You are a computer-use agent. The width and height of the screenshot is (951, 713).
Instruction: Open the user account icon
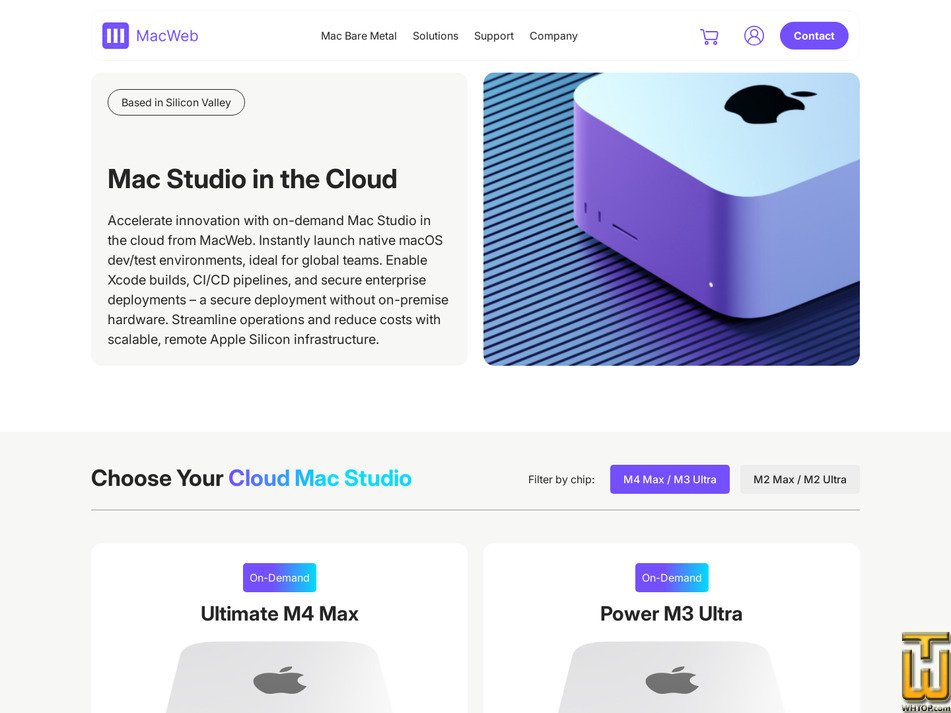(754, 36)
